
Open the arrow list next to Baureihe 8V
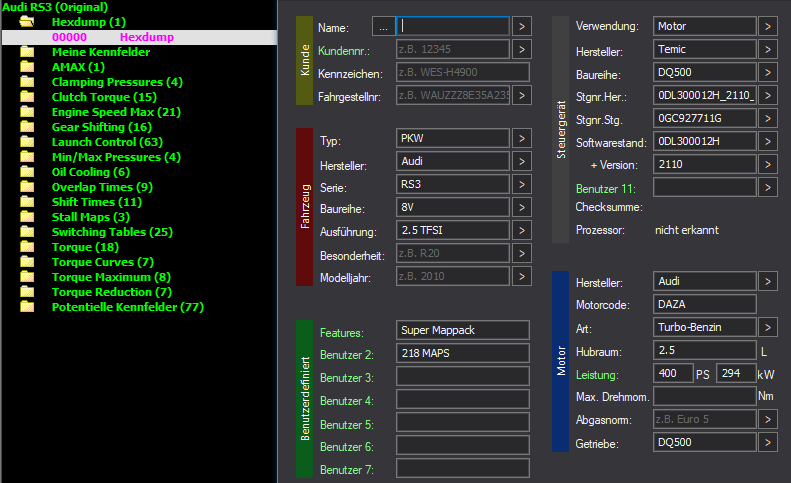(522, 207)
